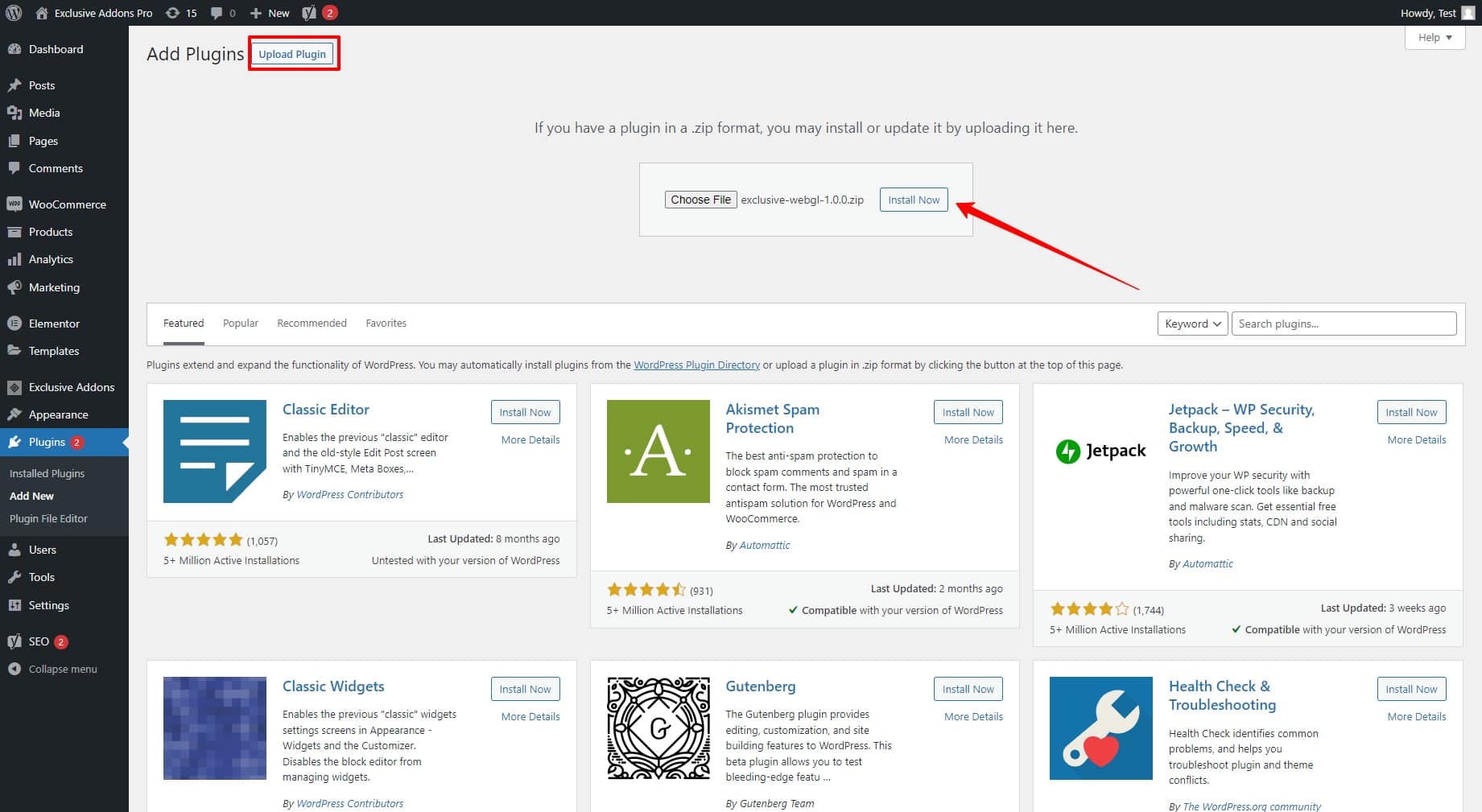Click the WordPress logo in the admin bar

click(x=14, y=13)
